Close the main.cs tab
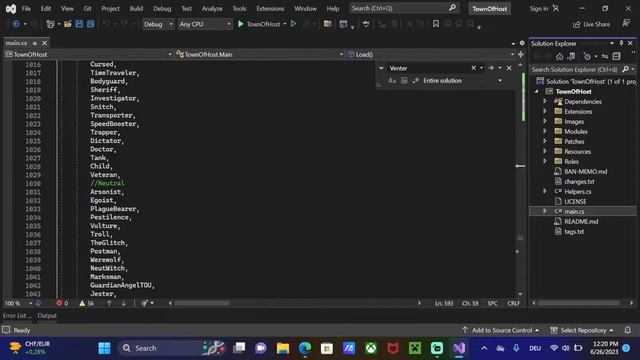 (x=44, y=43)
